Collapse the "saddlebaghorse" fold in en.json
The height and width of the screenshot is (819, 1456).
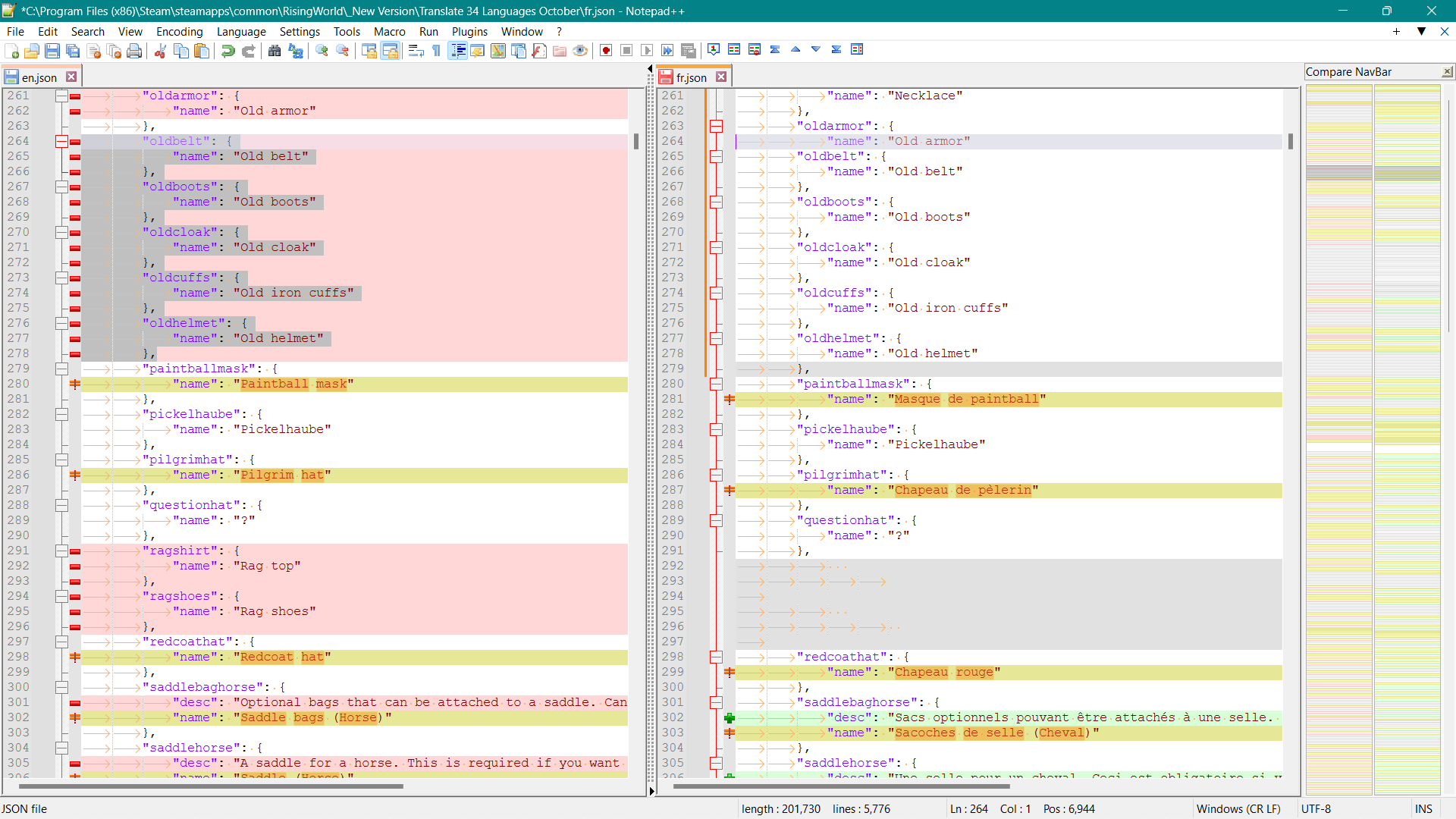(62, 688)
